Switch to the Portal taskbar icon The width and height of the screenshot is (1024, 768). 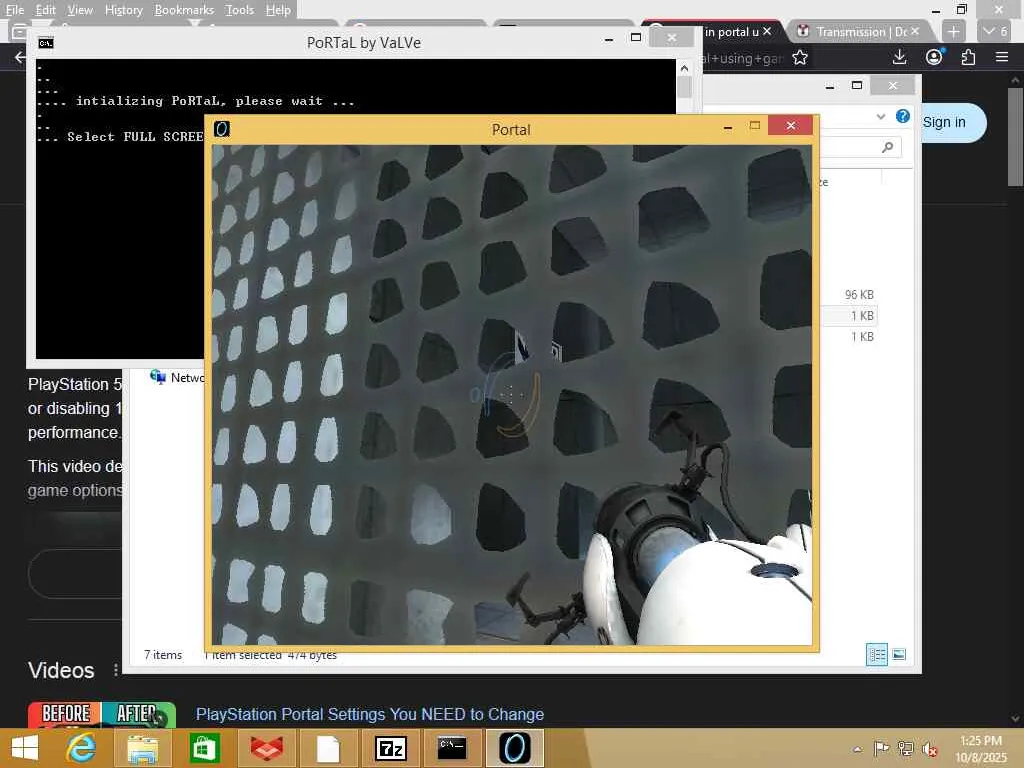click(x=515, y=748)
